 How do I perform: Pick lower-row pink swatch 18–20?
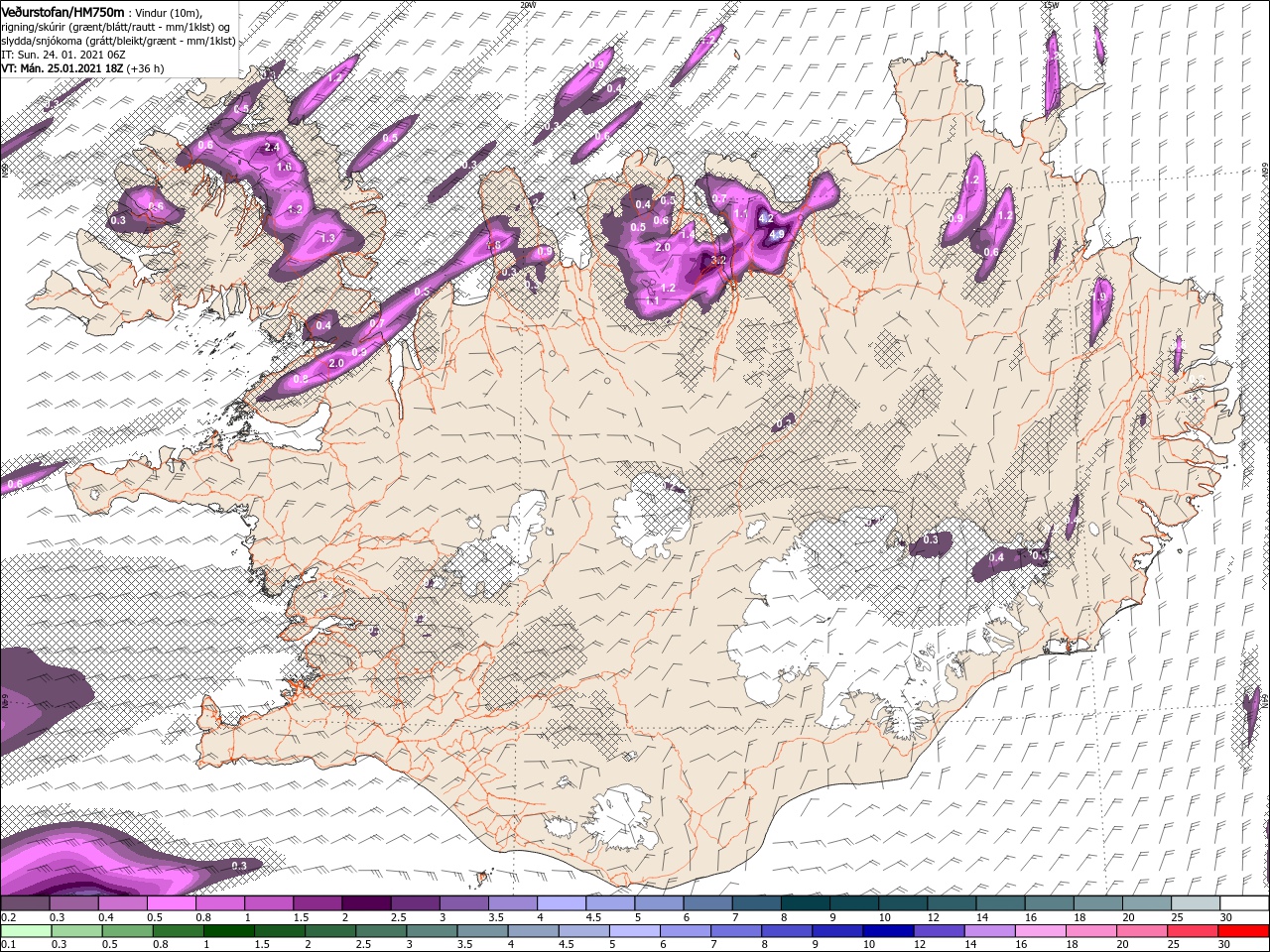pos(1091,931)
